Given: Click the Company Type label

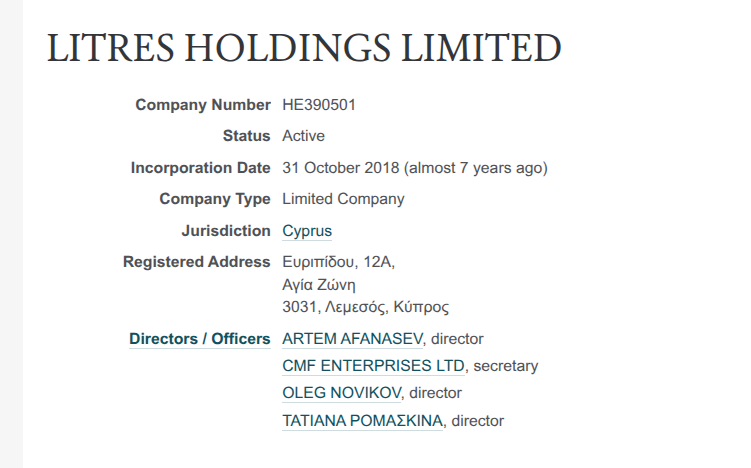Looking at the screenshot, I should click(x=215, y=199).
